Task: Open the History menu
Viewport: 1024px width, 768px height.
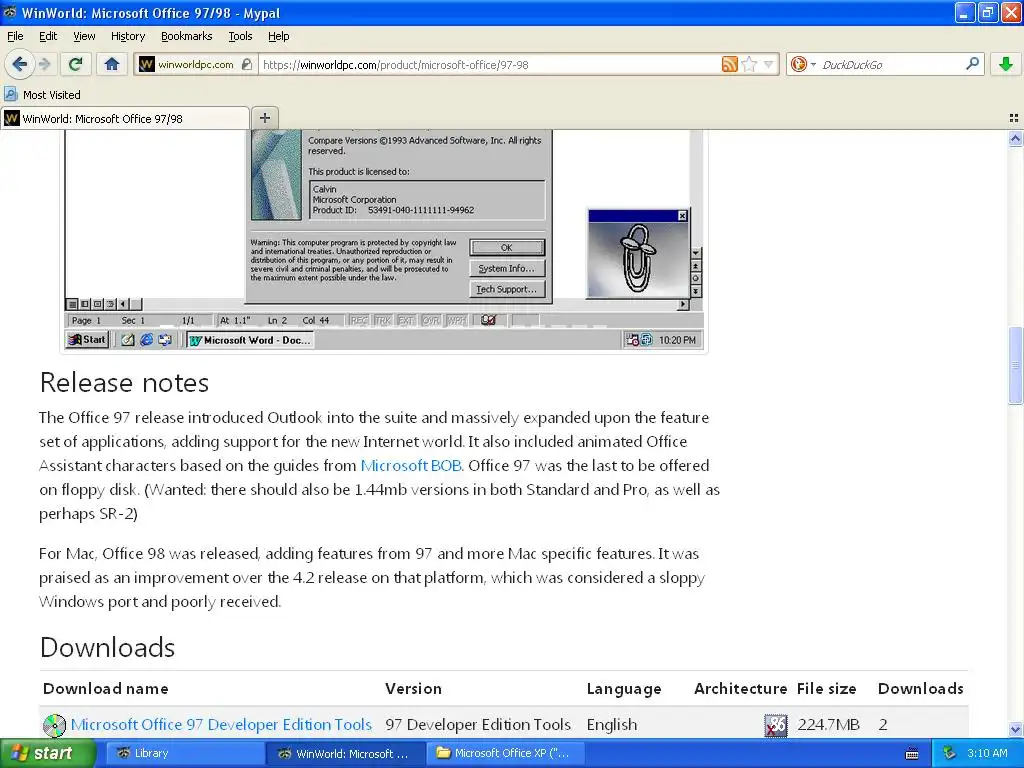Action: 128,36
